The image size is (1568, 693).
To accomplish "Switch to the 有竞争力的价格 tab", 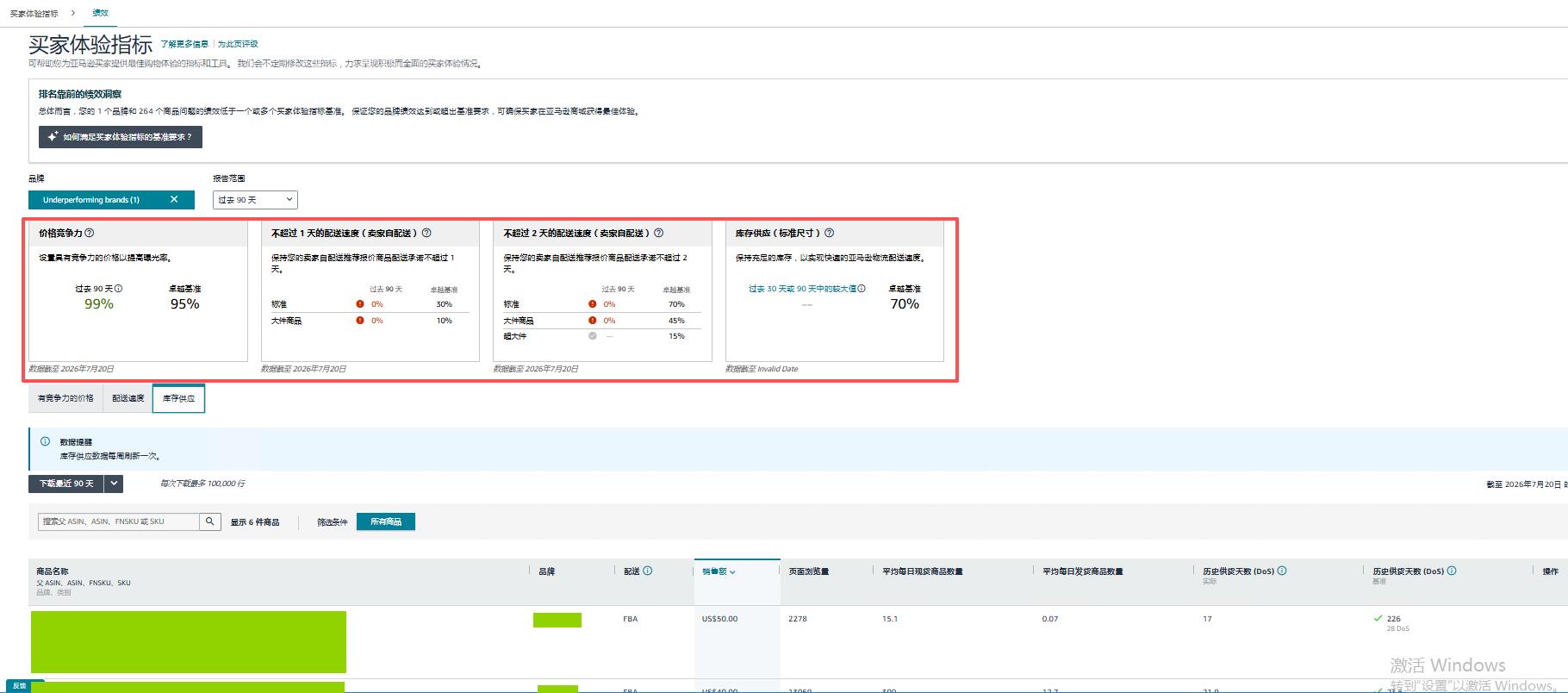I will click(x=65, y=398).
